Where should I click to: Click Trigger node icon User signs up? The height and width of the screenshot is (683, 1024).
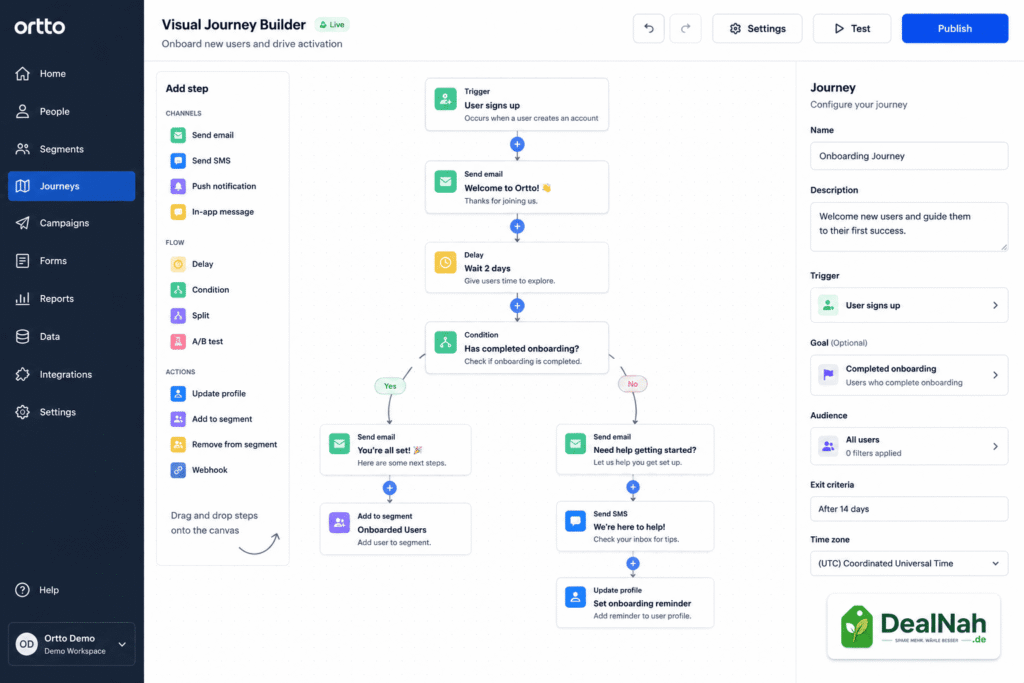click(x=445, y=99)
